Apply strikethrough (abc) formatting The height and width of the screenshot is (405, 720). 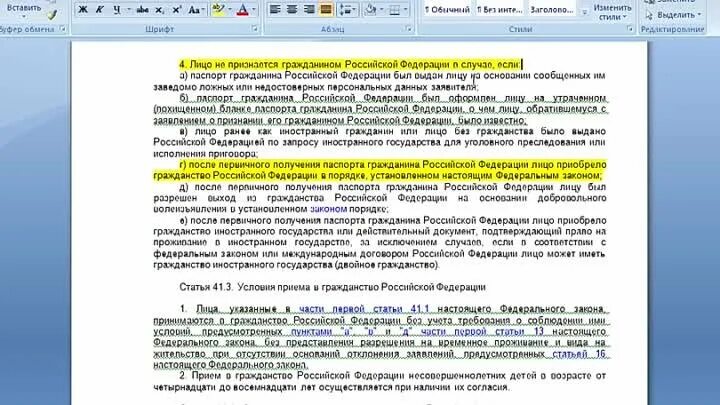(x=142, y=9)
